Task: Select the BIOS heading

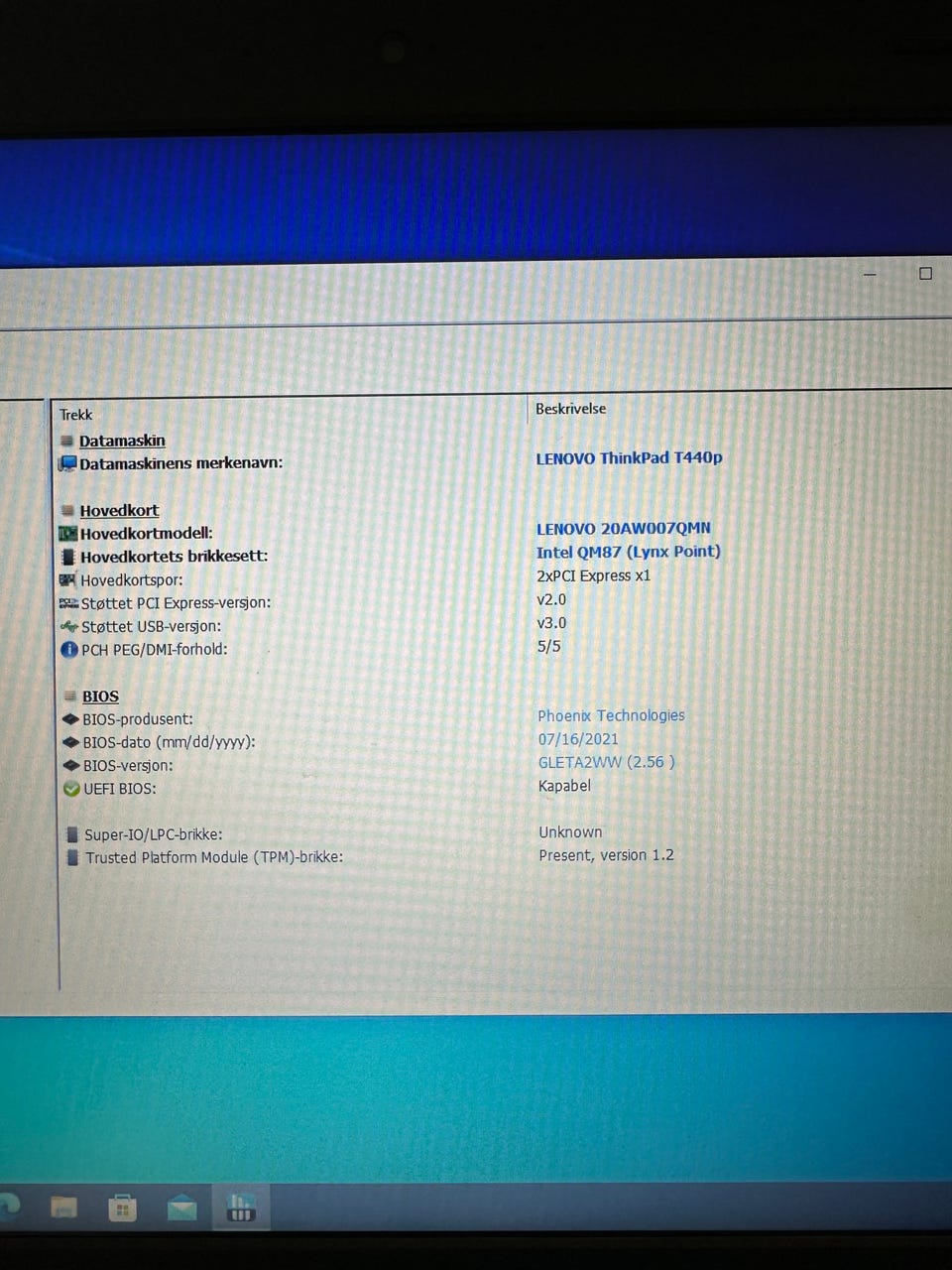Action: (100, 697)
